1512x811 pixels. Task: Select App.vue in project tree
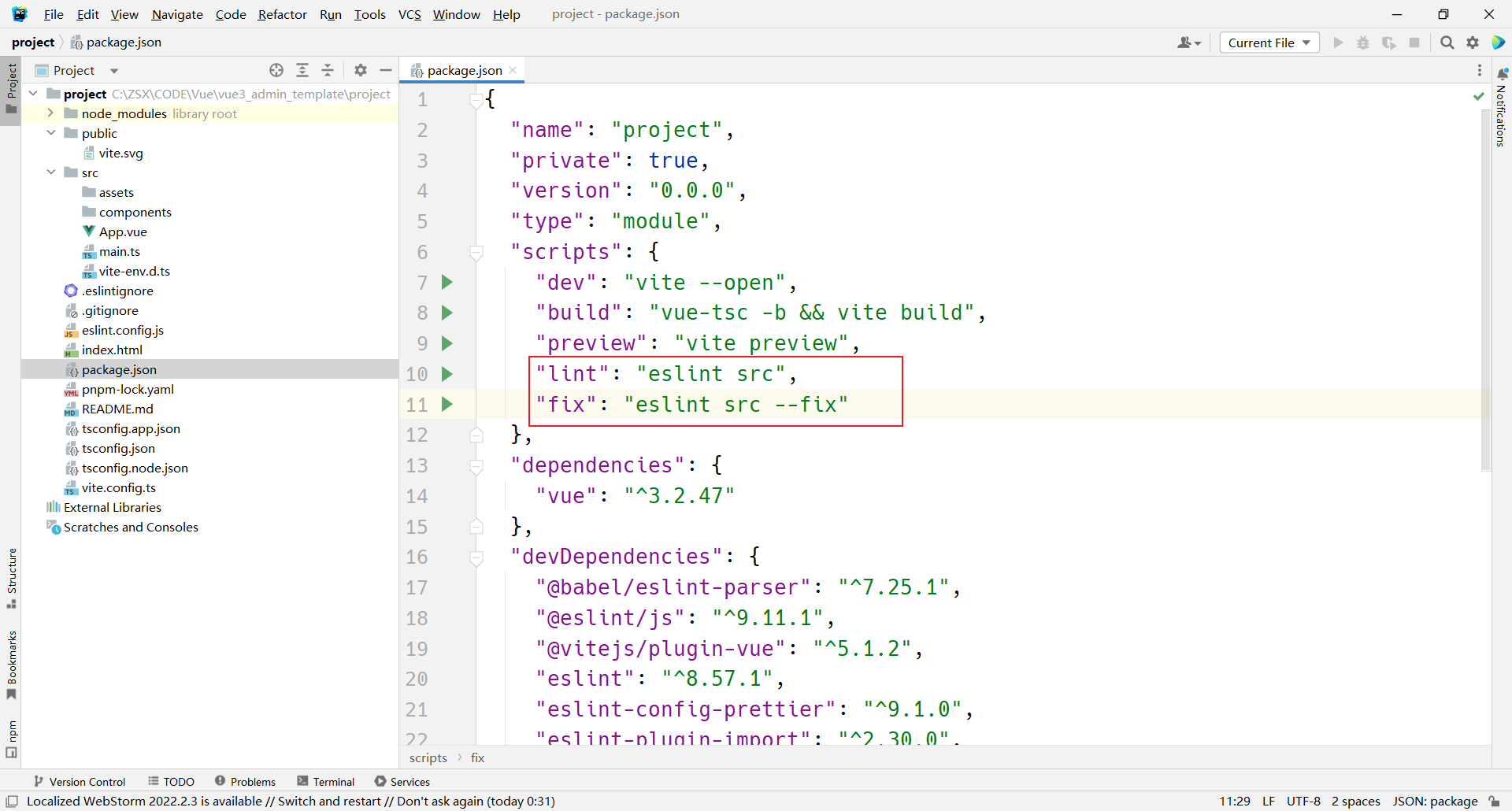pyautogui.click(x=123, y=231)
